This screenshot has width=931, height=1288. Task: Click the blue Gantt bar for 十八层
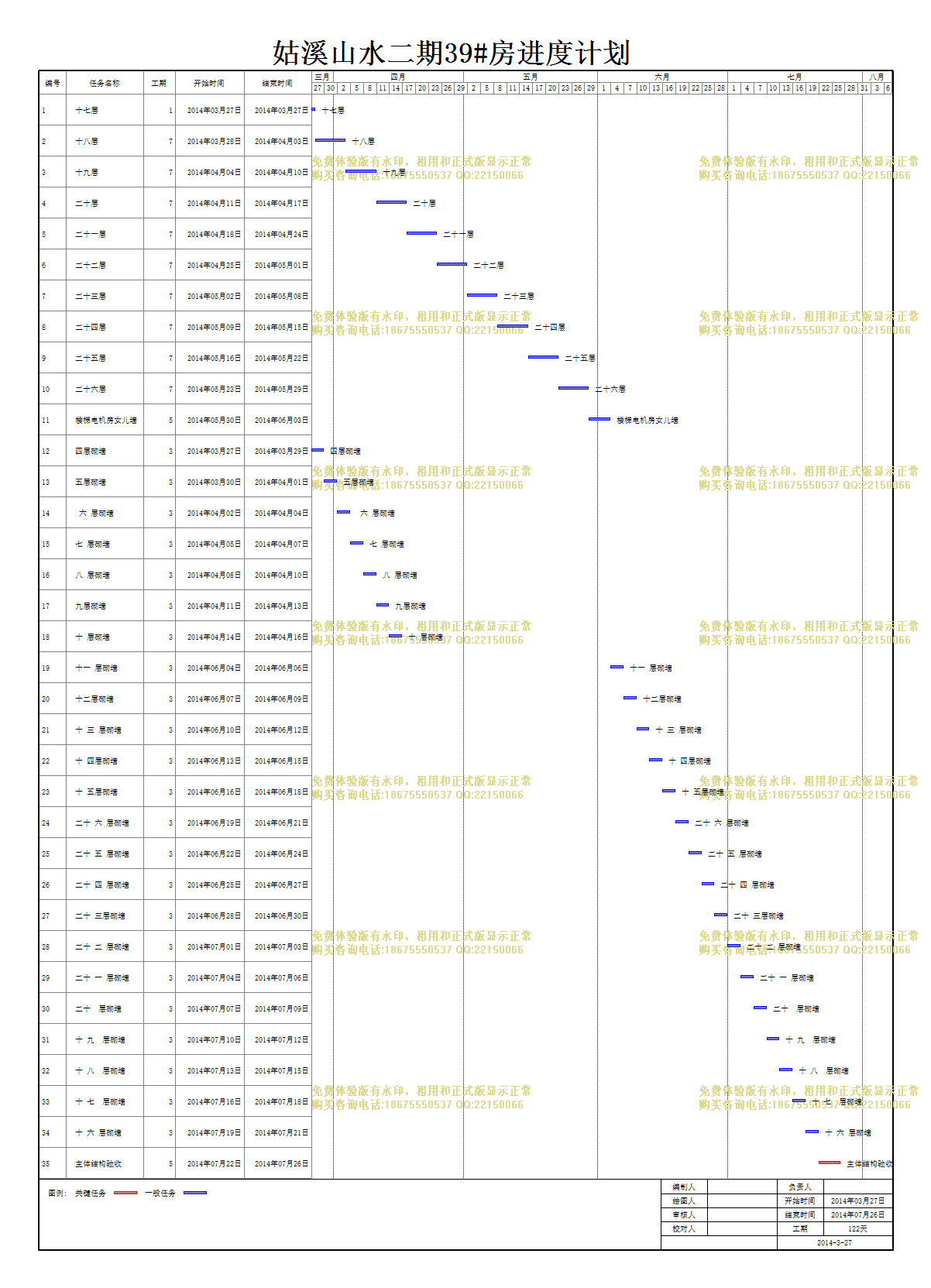tap(331, 140)
